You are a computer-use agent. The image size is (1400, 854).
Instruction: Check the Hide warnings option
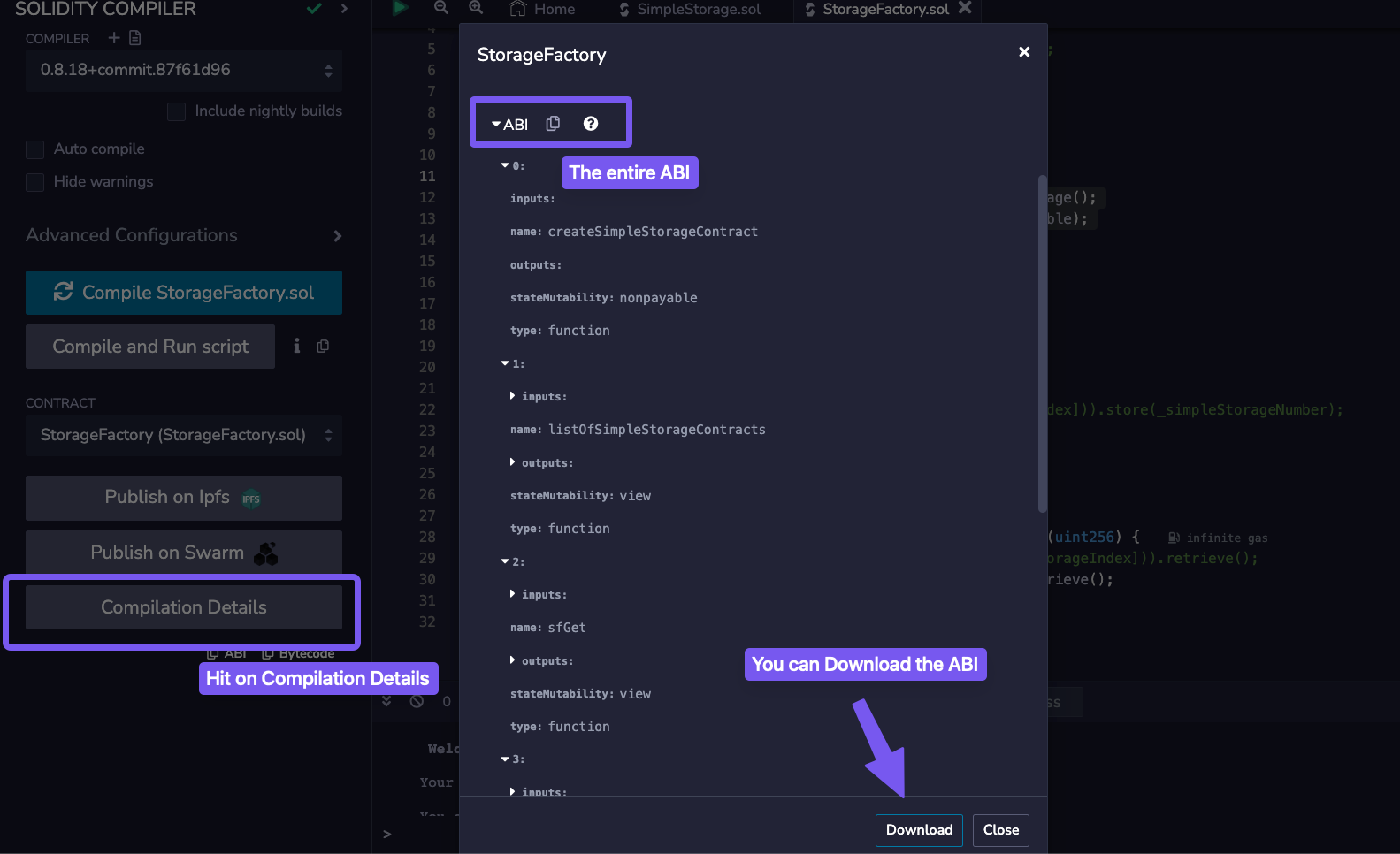35,182
